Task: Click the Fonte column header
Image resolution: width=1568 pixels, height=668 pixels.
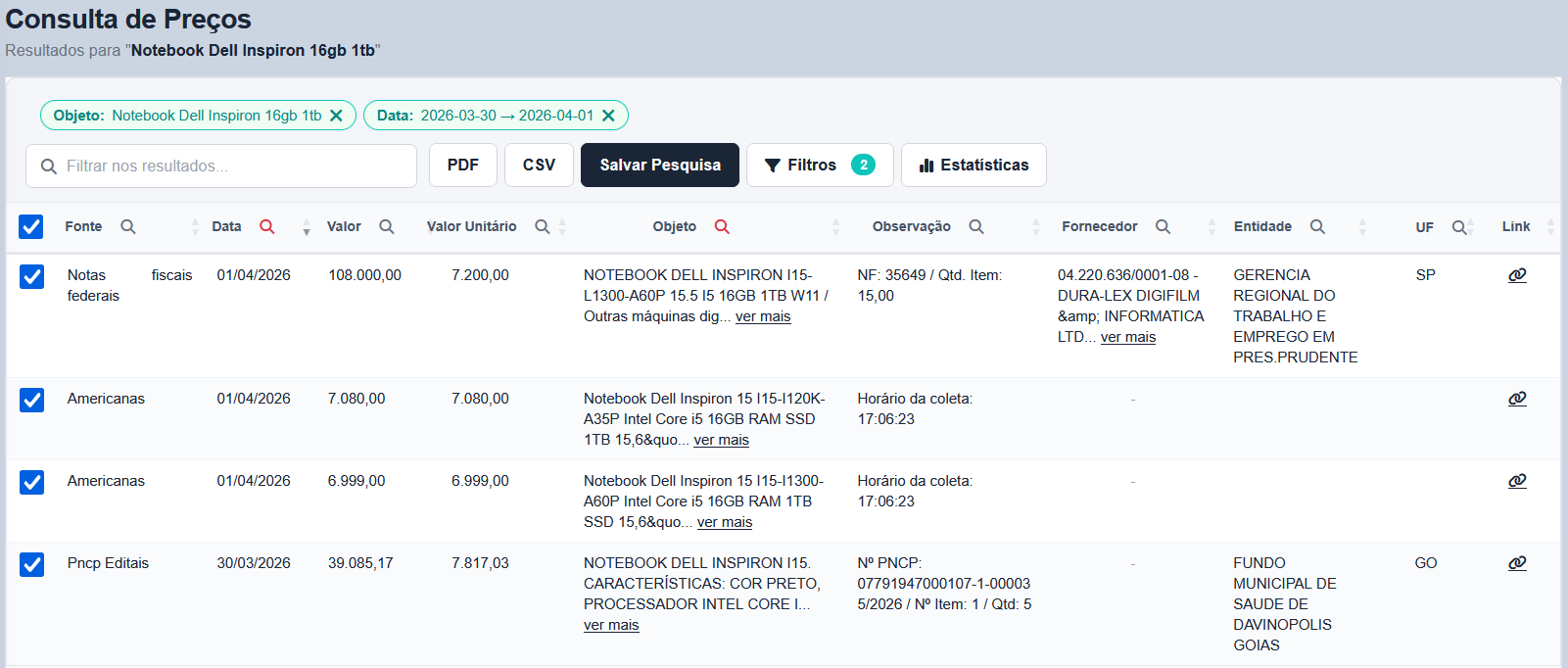Action: coord(83,226)
